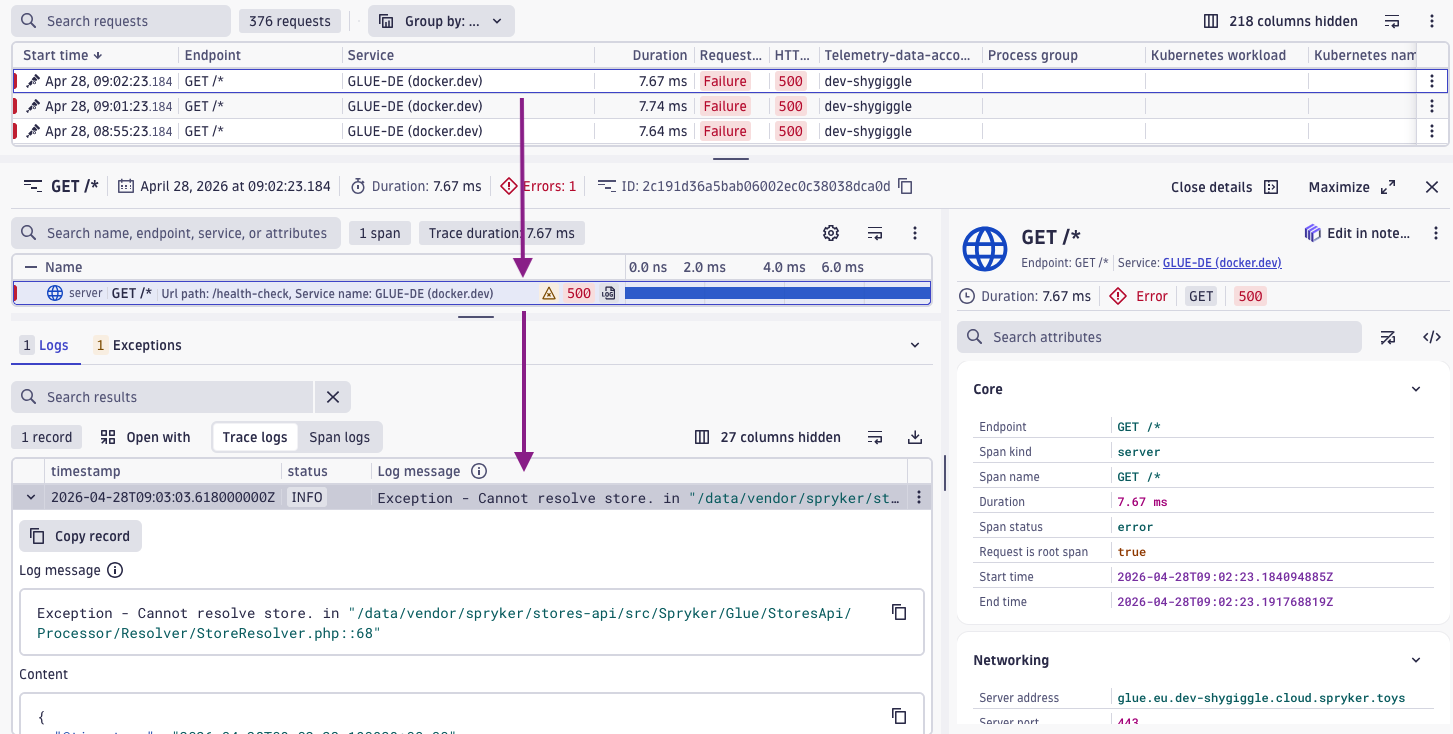Open the Group by dropdown

coord(441,21)
